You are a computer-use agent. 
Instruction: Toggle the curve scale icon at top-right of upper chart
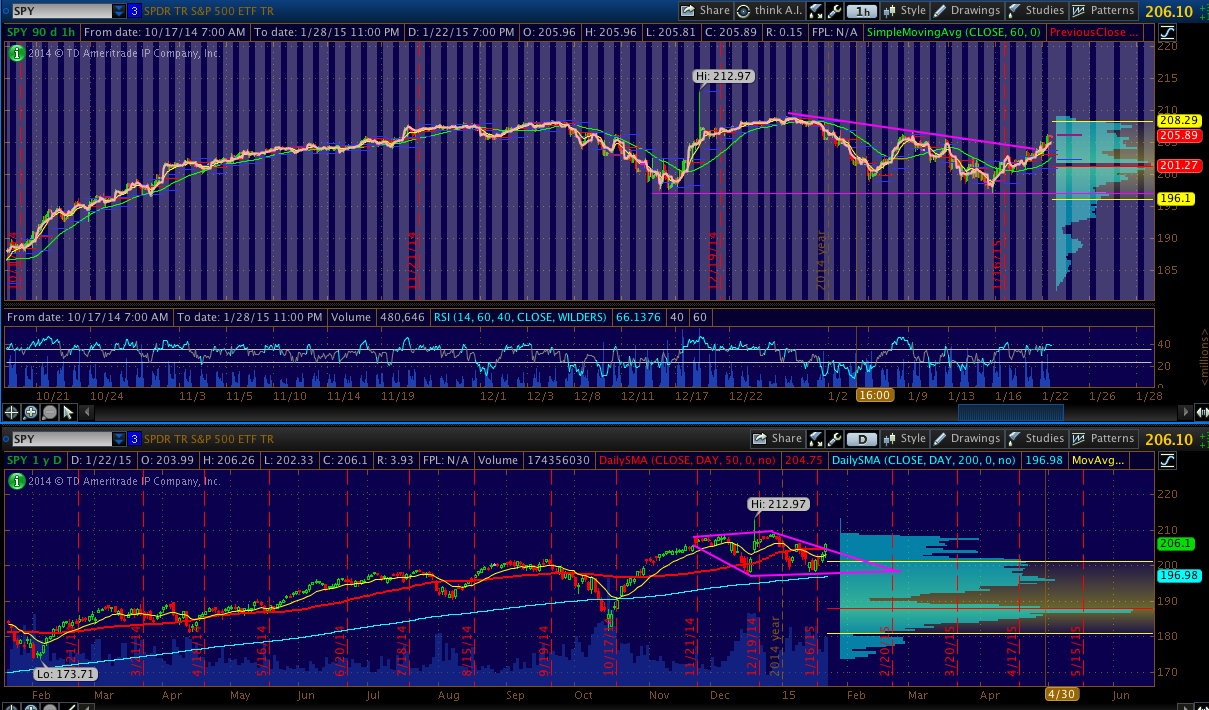point(1168,32)
